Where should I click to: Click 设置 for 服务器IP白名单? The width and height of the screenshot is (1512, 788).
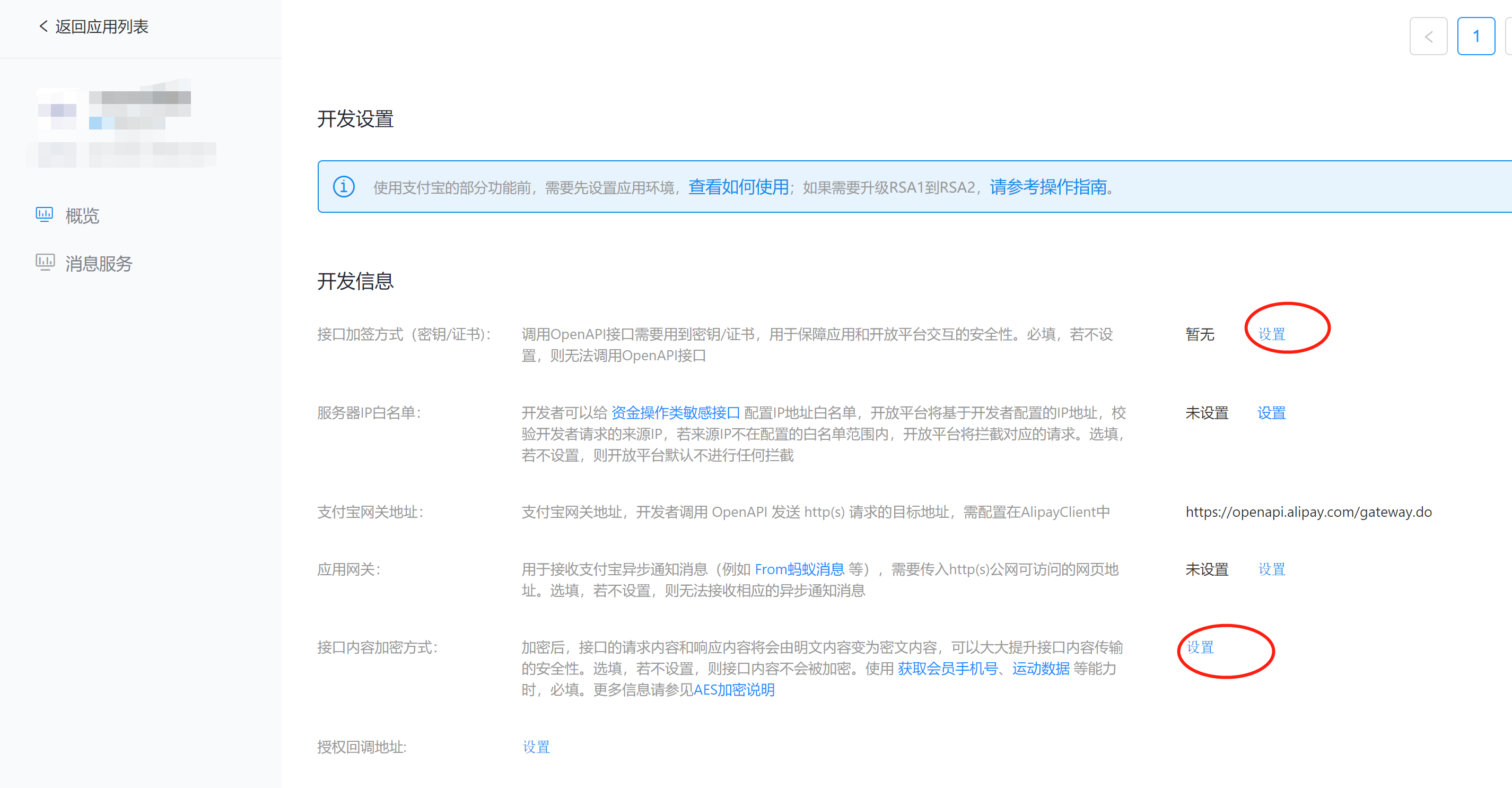coord(1271,413)
